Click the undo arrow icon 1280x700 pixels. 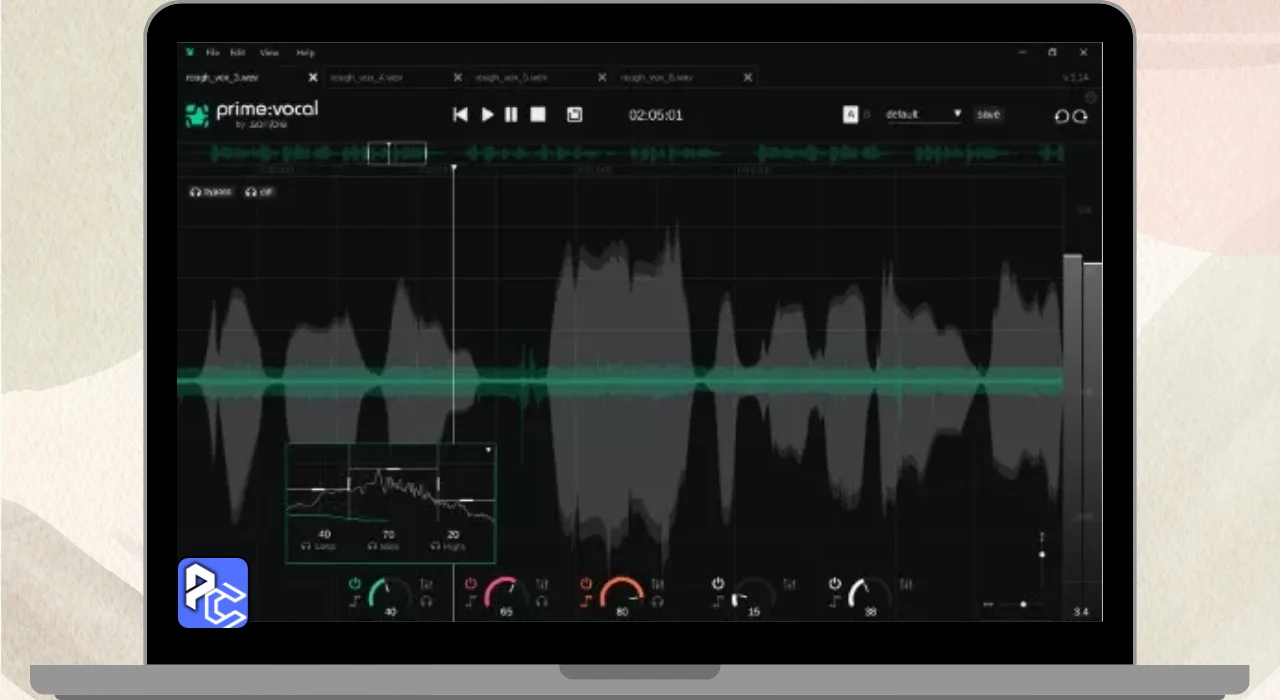1061,116
